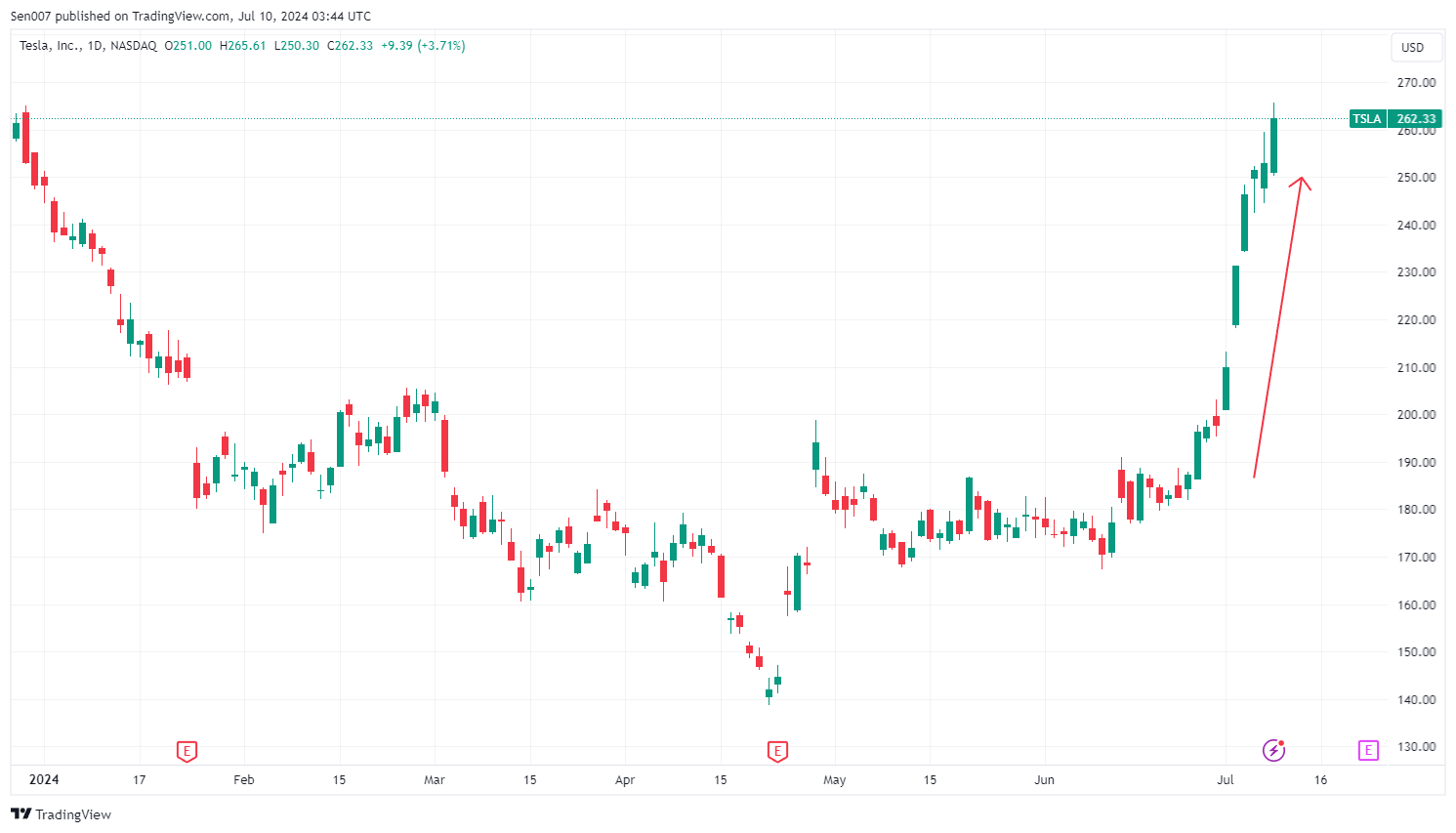Image resolution: width=1456 pixels, height=833 pixels.
Task: Click the 130.00 price axis label
Action: coord(1416,747)
